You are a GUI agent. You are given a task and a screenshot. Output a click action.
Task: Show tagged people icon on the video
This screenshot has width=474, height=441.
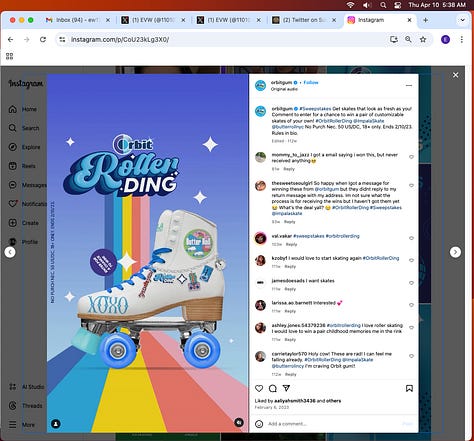click(x=56, y=424)
